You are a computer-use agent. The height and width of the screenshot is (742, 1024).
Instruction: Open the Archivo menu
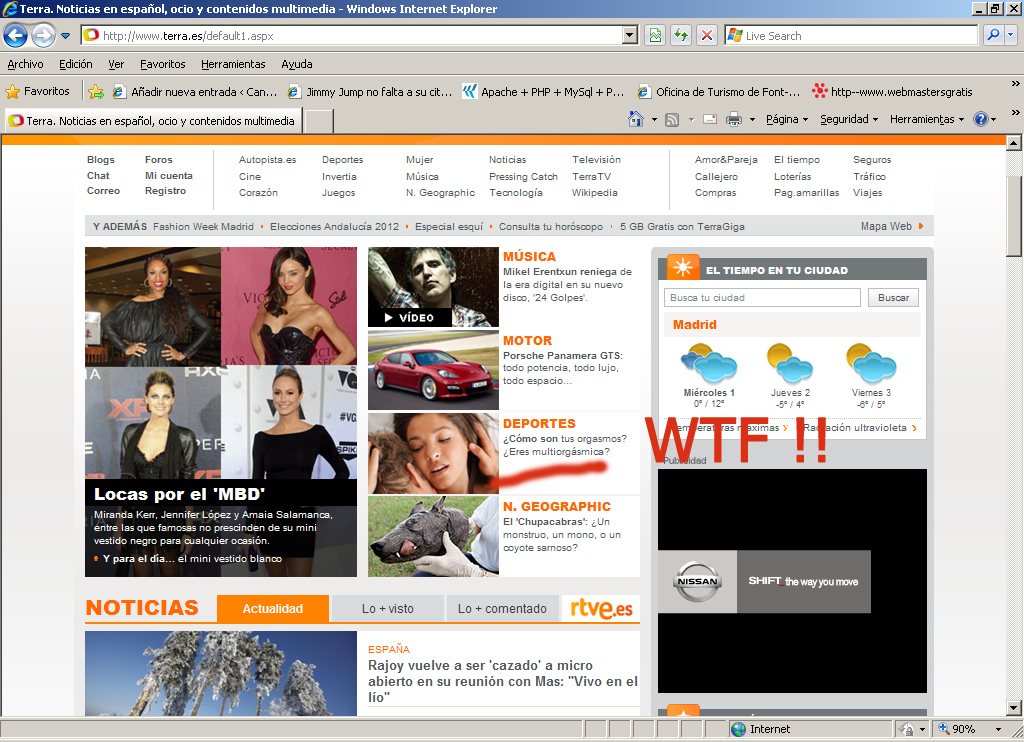tap(25, 64)
